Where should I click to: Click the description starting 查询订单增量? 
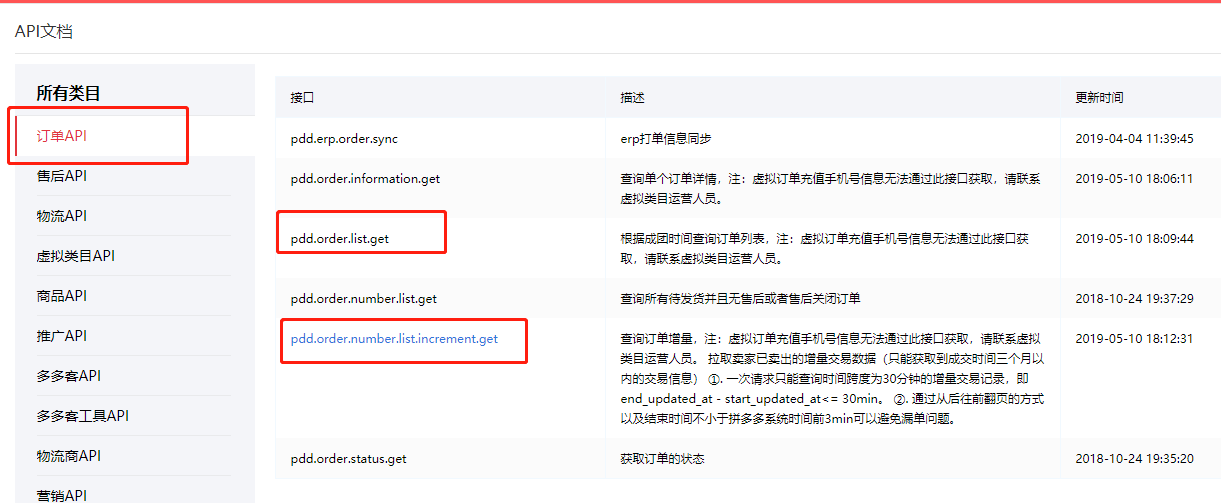pyautogui.click(x=831, y=379)
